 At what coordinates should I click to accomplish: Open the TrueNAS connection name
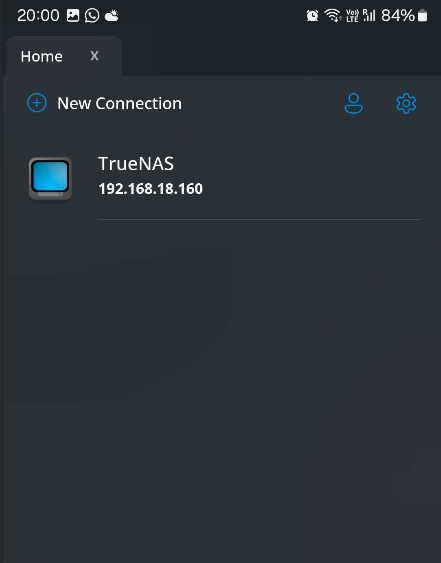click(136, 164)
